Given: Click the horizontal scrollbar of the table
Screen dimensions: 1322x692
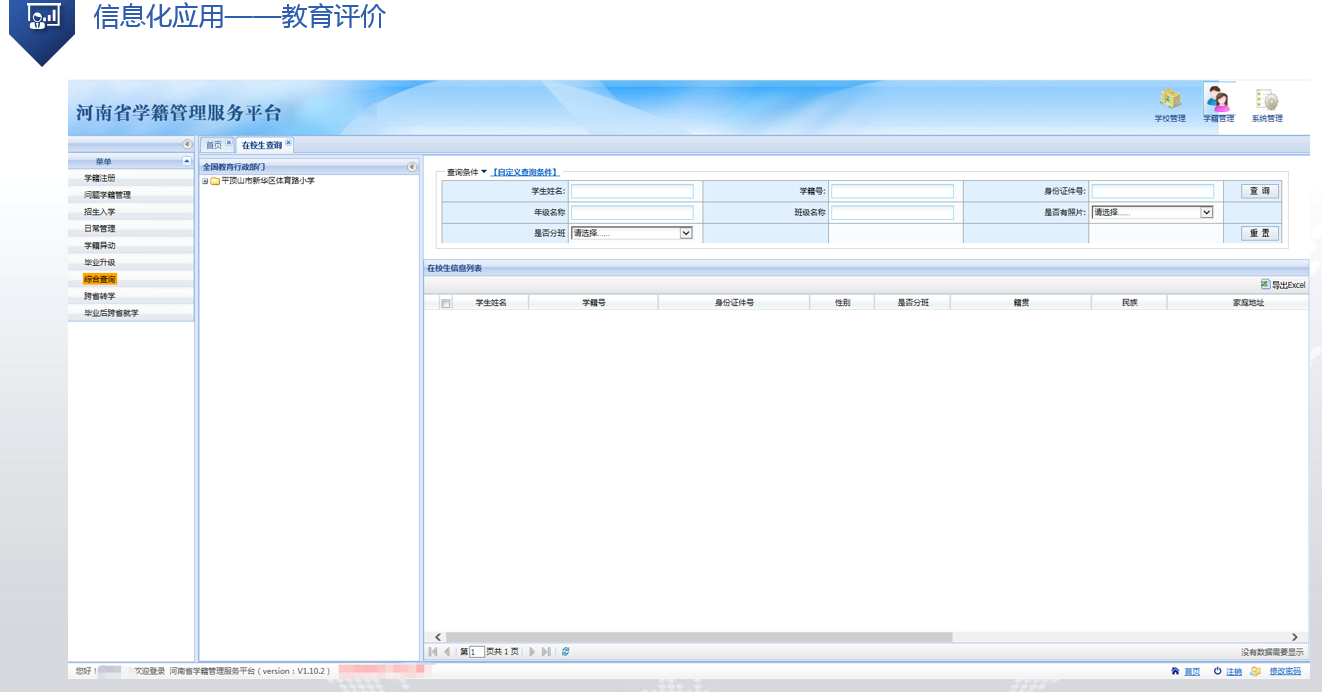Looking at the screenshot, I should [x=698, y=637].
